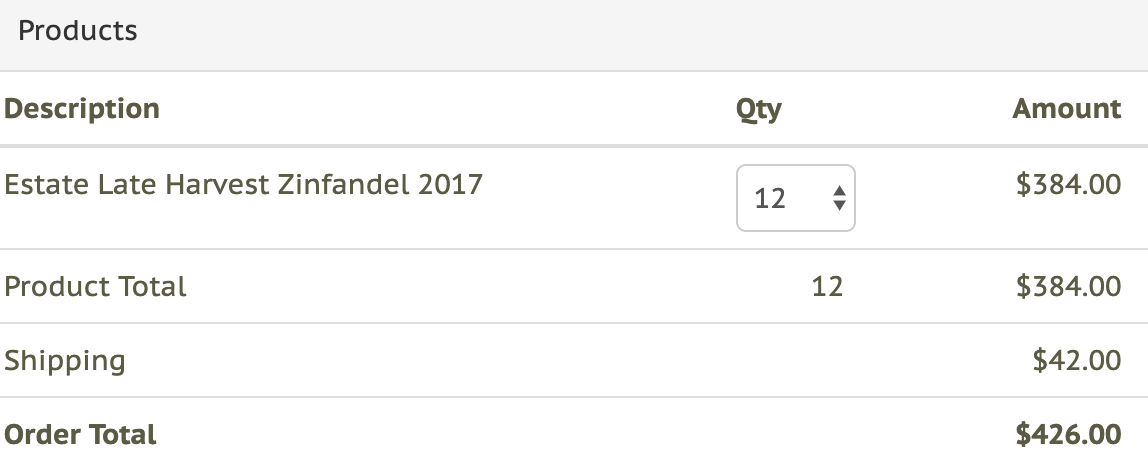Click the Shipping row label

tap(65, 361)
